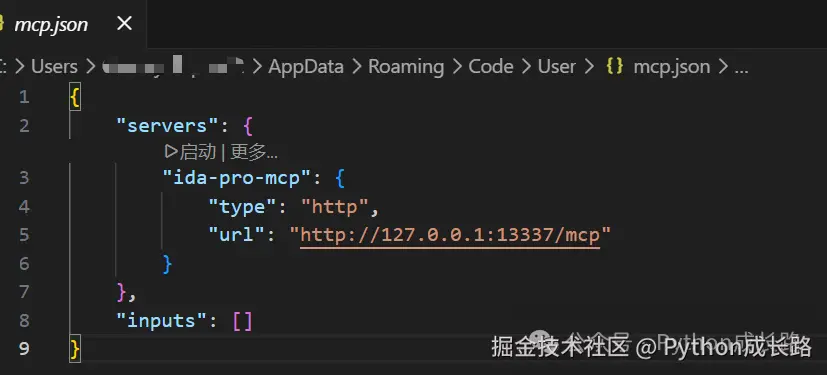
Task: Click the blue closing brace on line 6
Action: (x=167, y=264)
